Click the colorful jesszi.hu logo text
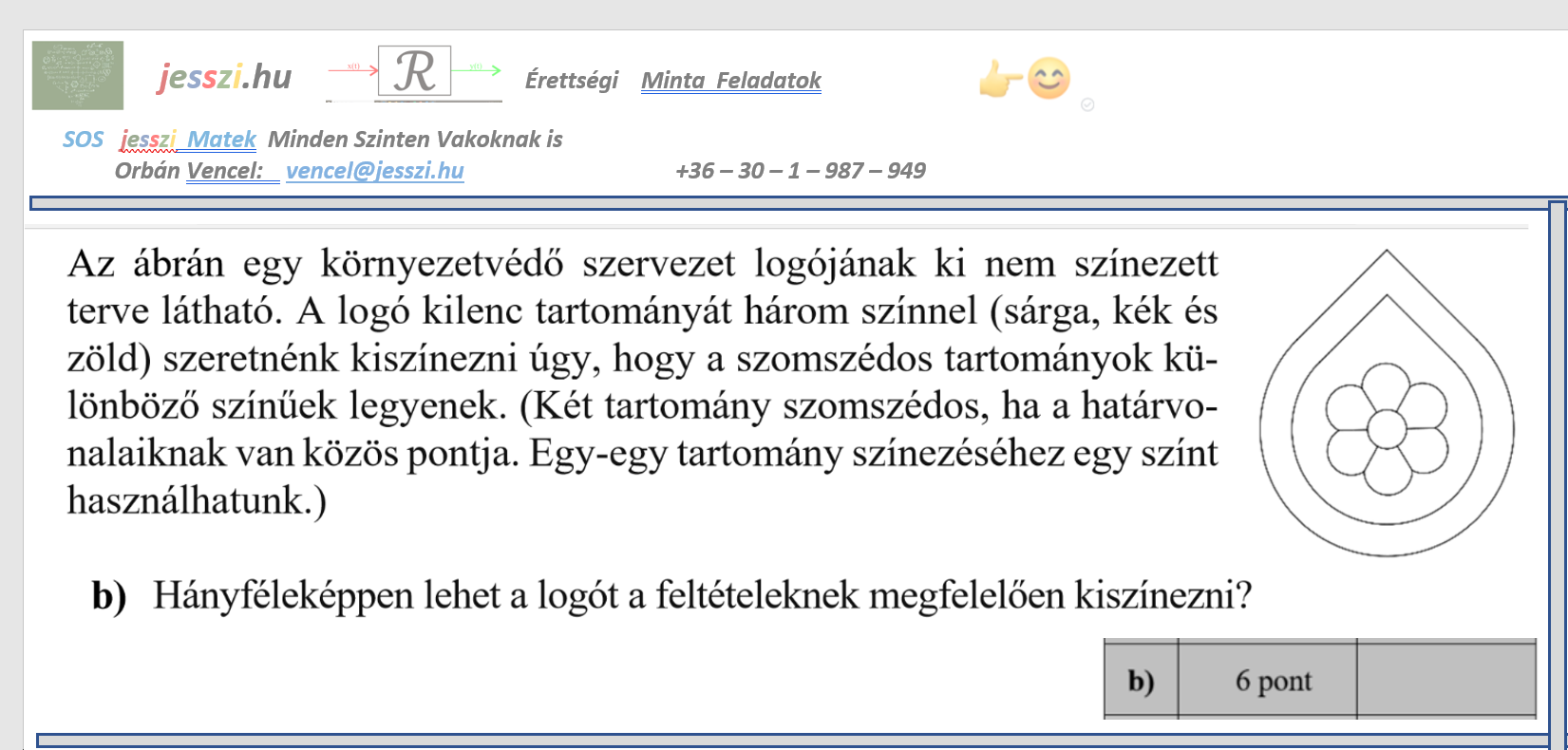The width and height of the screenshot is (1568, 750). point(224,76)
